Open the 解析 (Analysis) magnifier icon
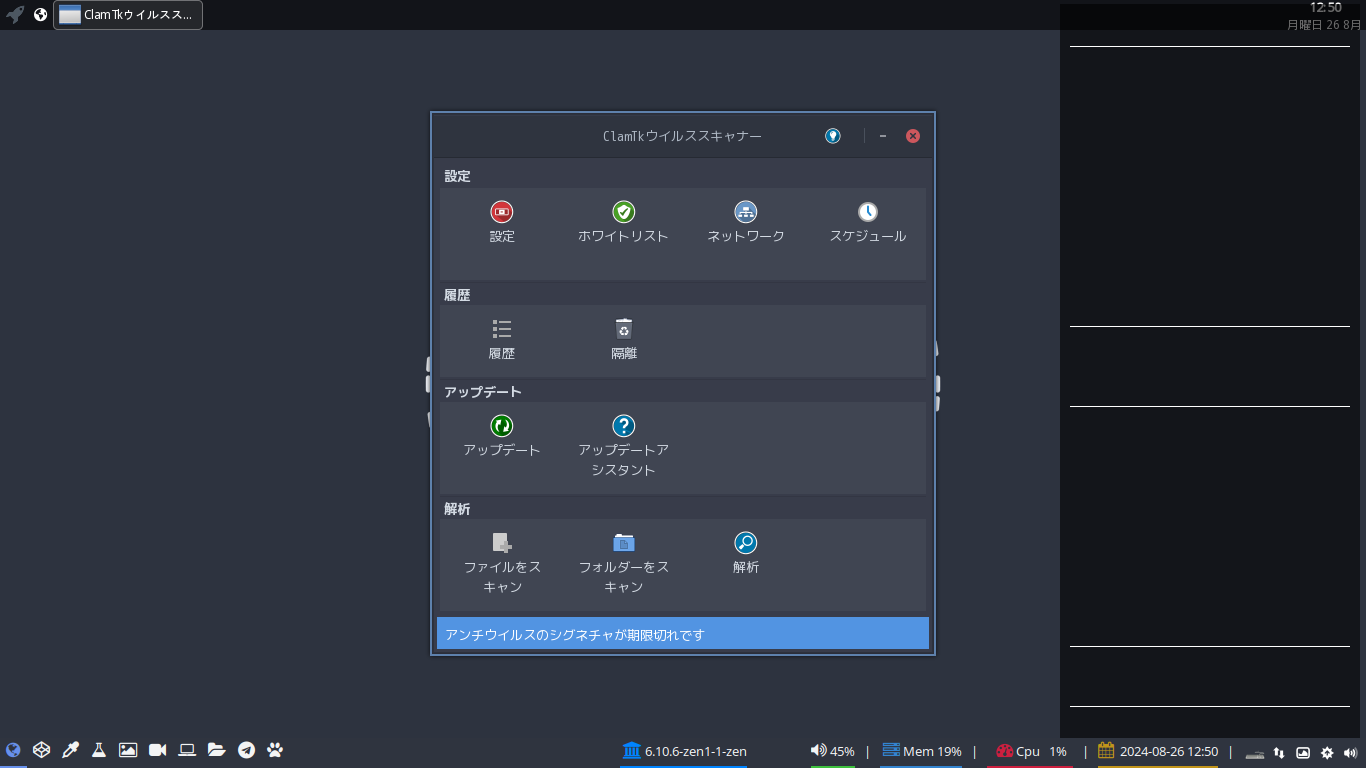The height and width of the screenshot is (768, 1366). click(x=746, y=543)
